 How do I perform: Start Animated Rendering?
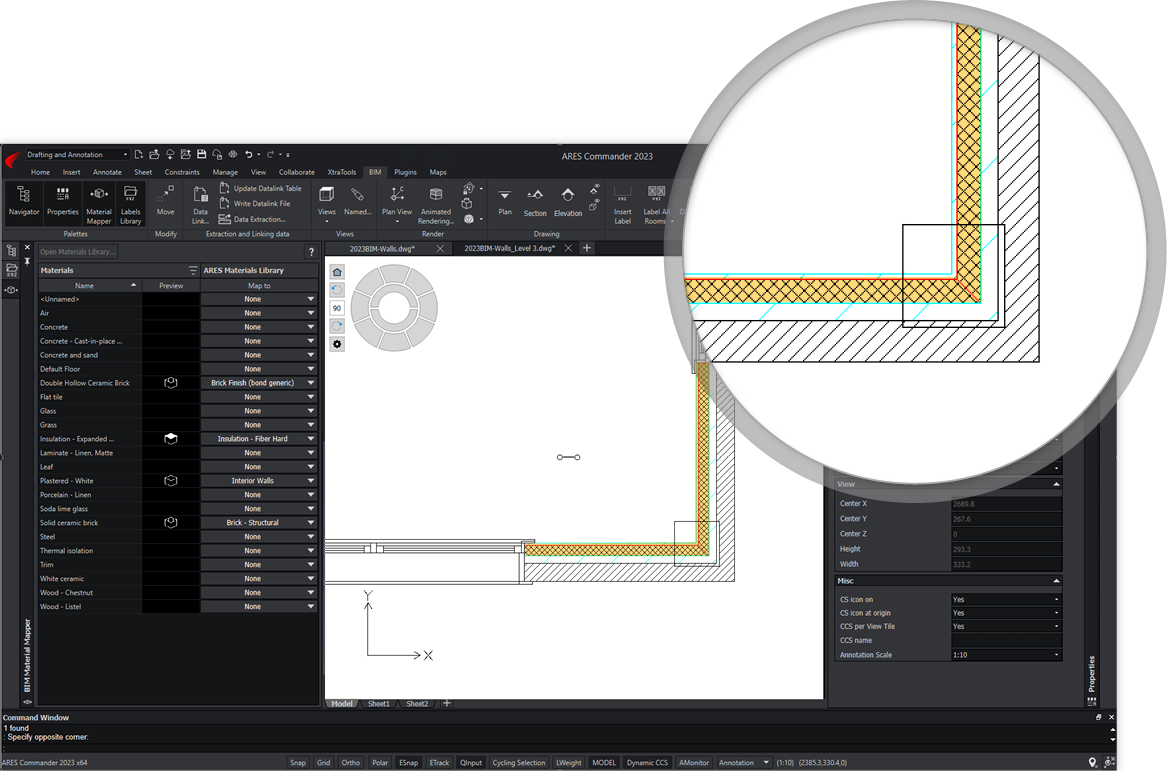pyautogui.click(x=436, y=204)
